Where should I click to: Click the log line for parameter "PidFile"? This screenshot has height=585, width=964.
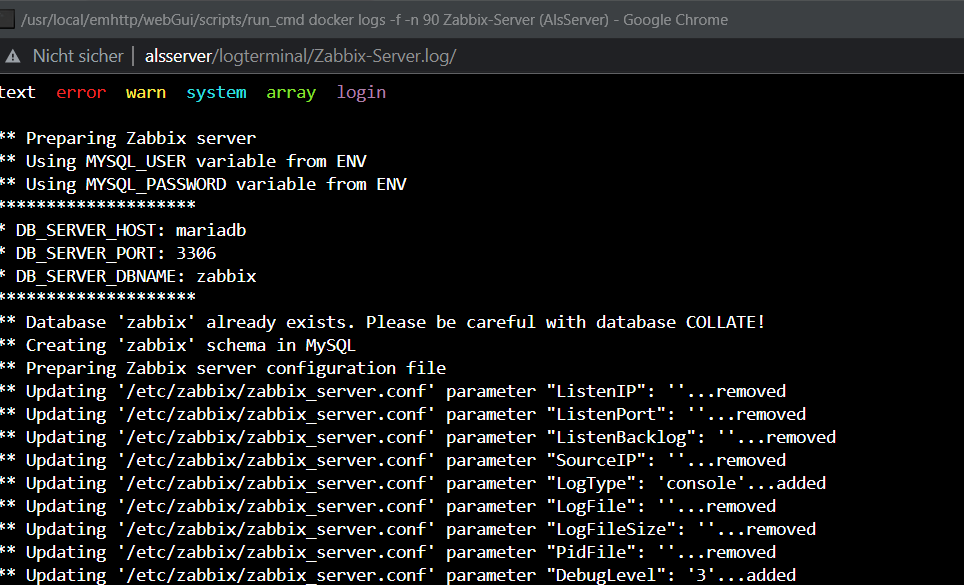(388, 552)
